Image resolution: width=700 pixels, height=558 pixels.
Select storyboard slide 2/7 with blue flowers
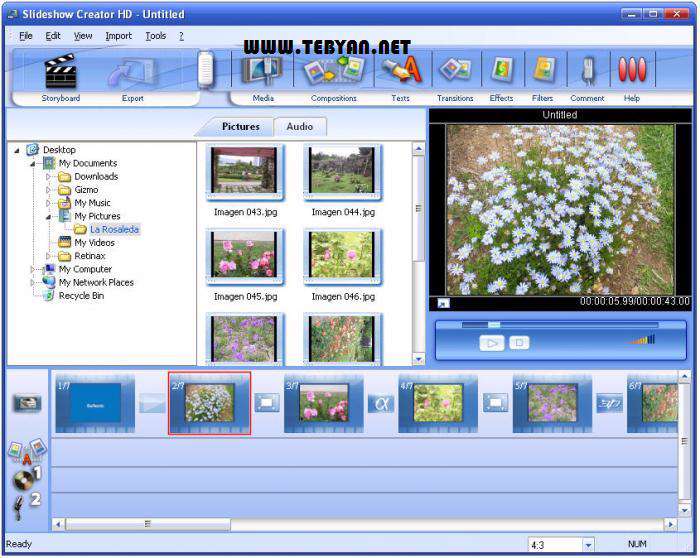[209, 404]
